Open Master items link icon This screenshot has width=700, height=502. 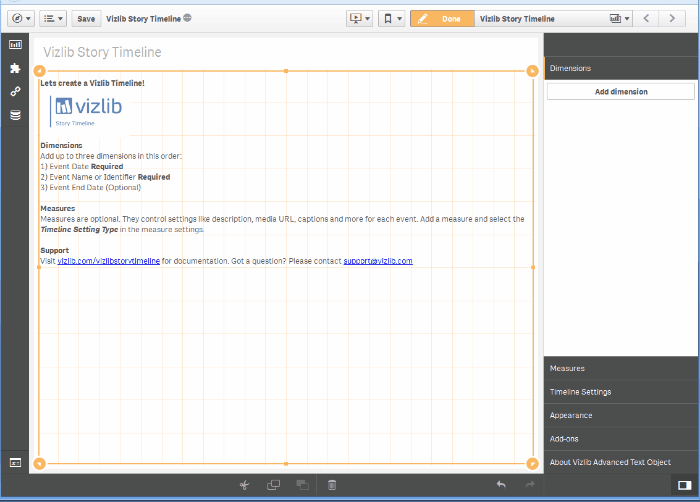point(15,92)
